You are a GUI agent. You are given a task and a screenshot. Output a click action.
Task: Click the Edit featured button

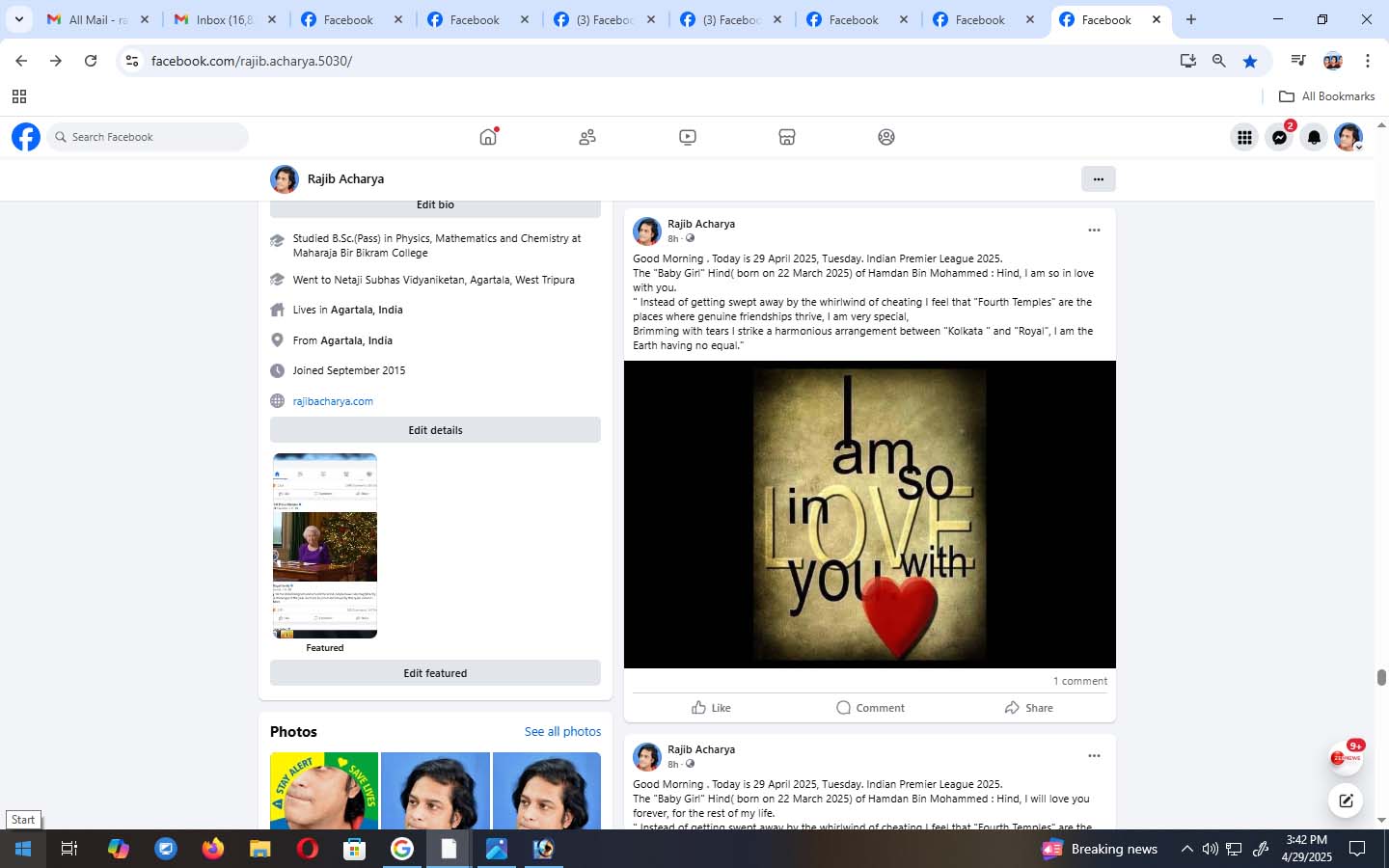(x=435, y=673)
